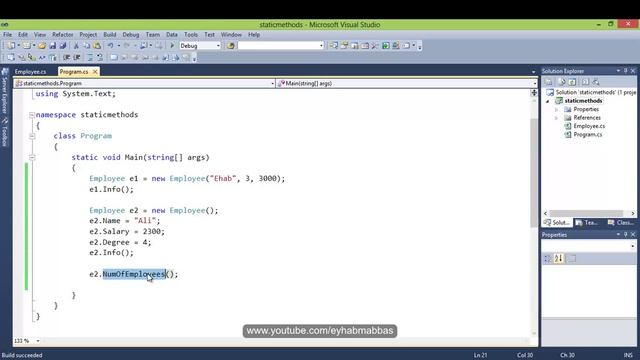Select the Alphabetical sort icon in Properties

(559, 258)
